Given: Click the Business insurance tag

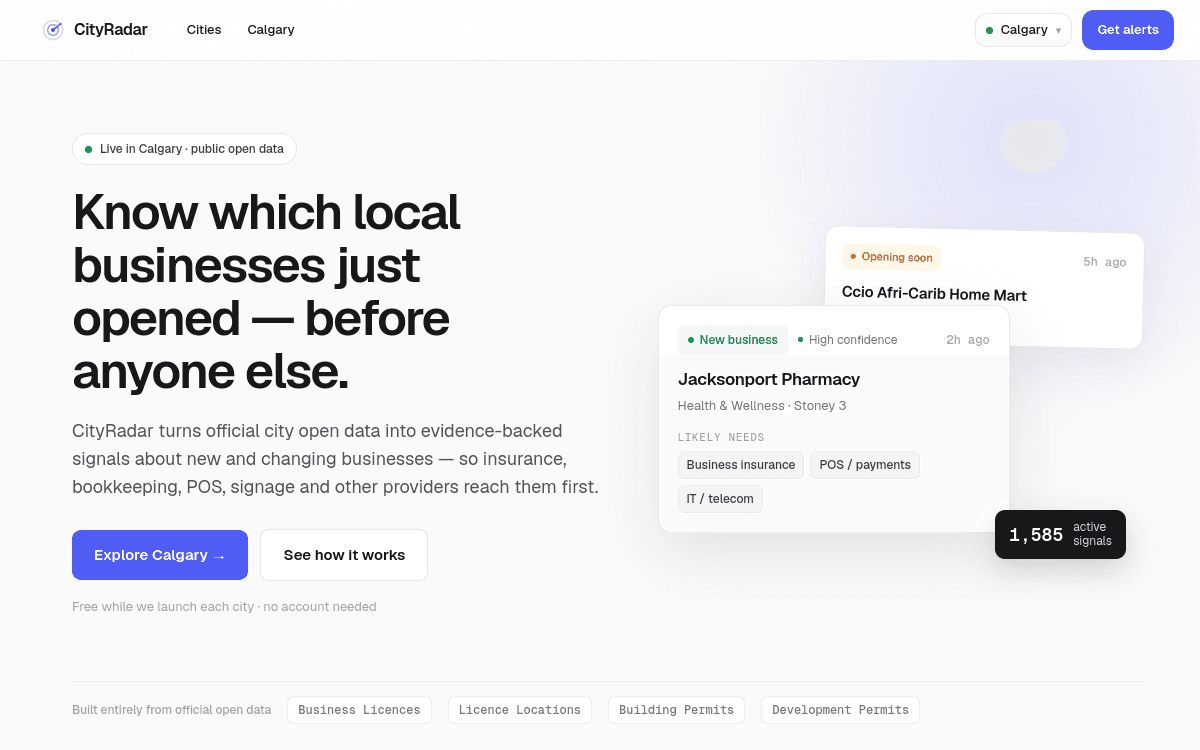Looking at the screenshot, I should [x=741, y=465].
